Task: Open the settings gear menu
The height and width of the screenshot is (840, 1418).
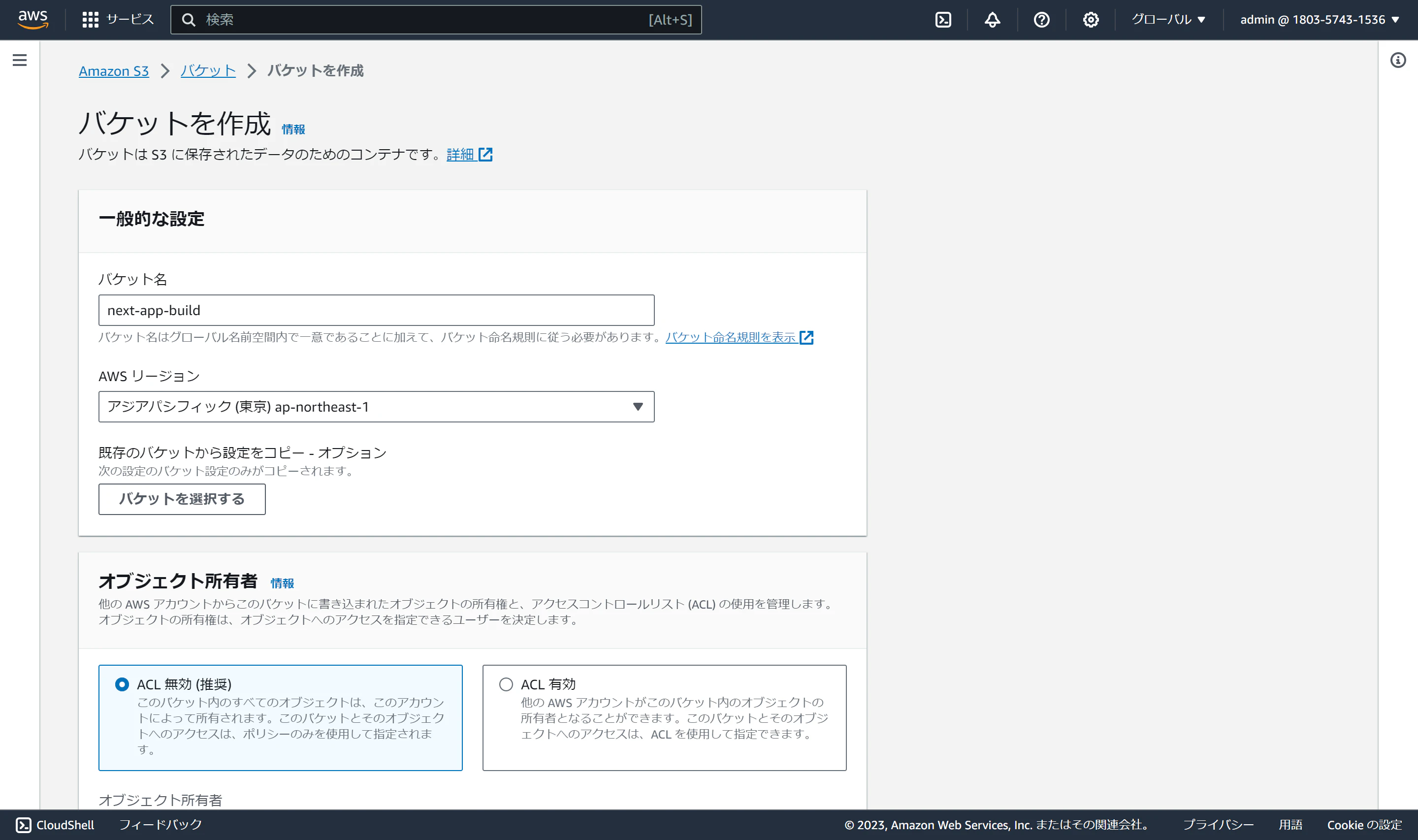Action: [x=1090, y=19]
